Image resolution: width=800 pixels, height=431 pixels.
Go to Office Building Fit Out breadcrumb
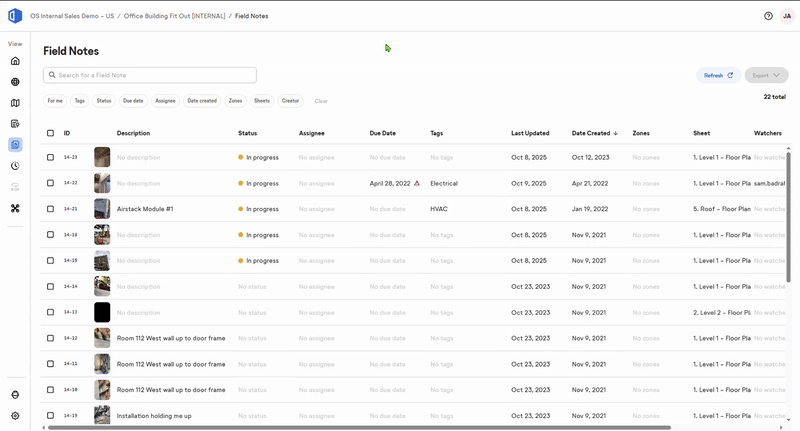coord(174,16)
